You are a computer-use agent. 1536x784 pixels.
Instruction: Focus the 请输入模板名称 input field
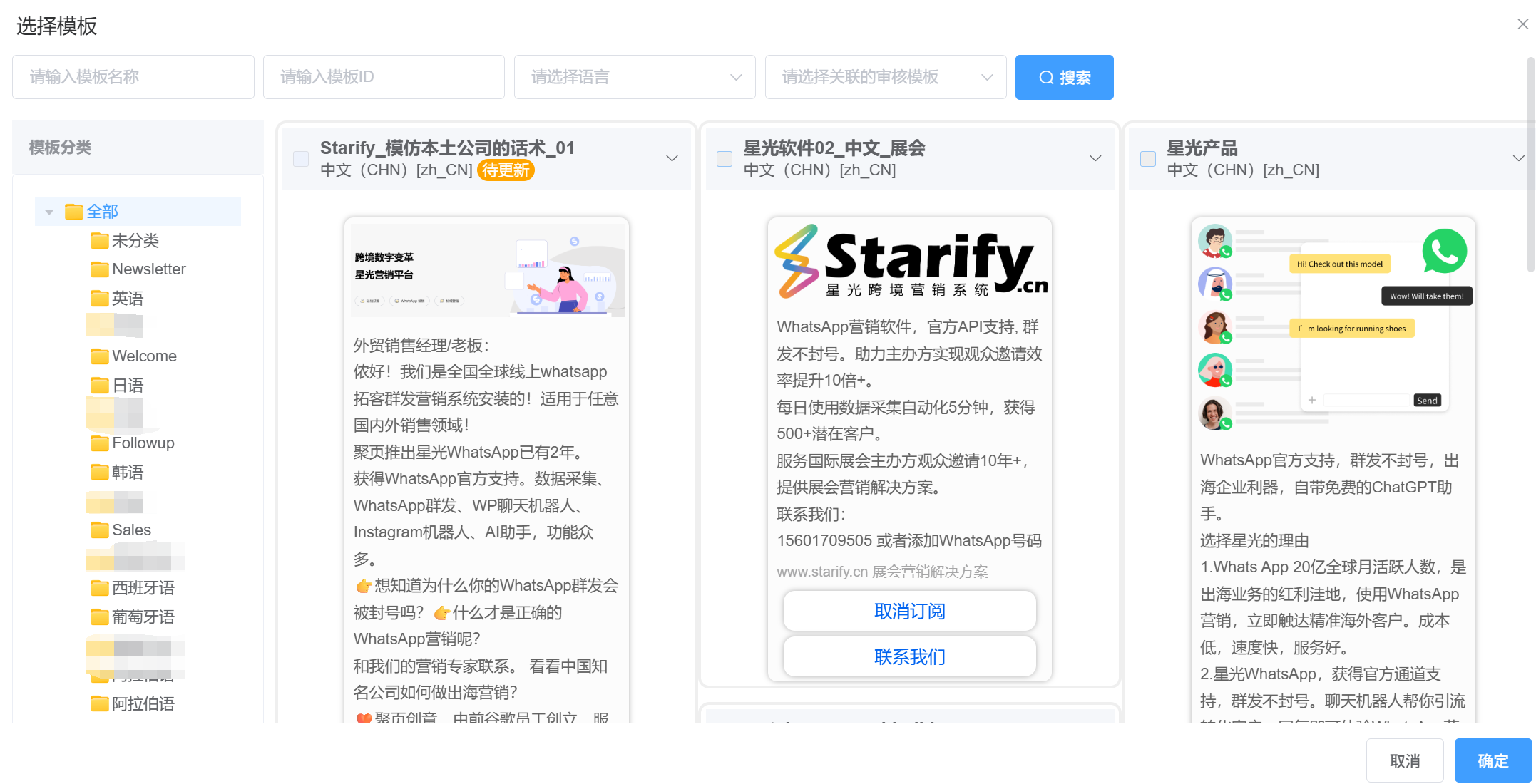pyautogui.click(x=133, y=77)
